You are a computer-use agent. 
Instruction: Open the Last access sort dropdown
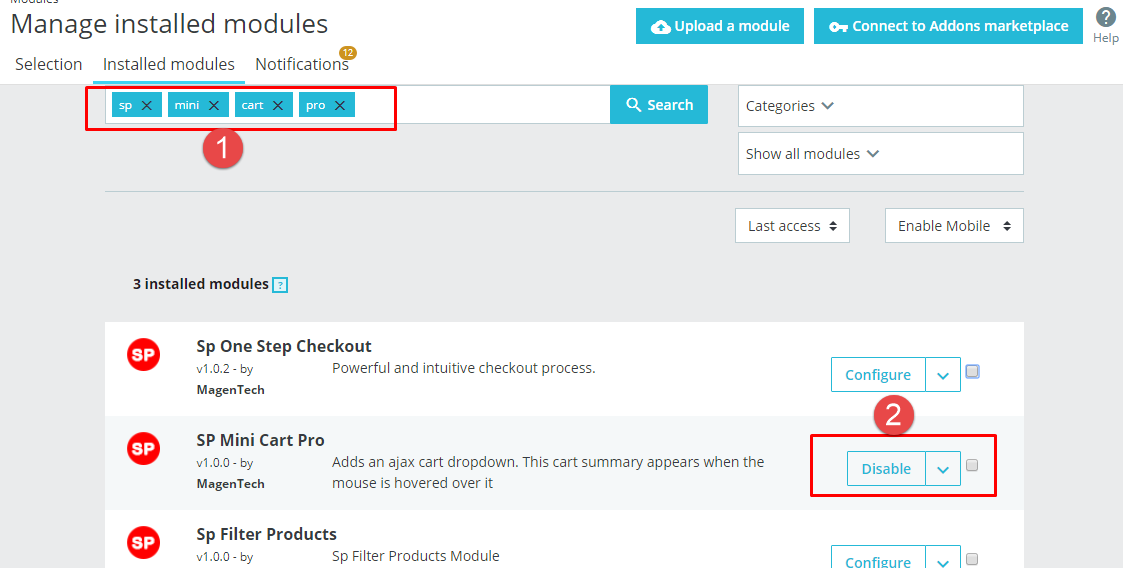792,226
